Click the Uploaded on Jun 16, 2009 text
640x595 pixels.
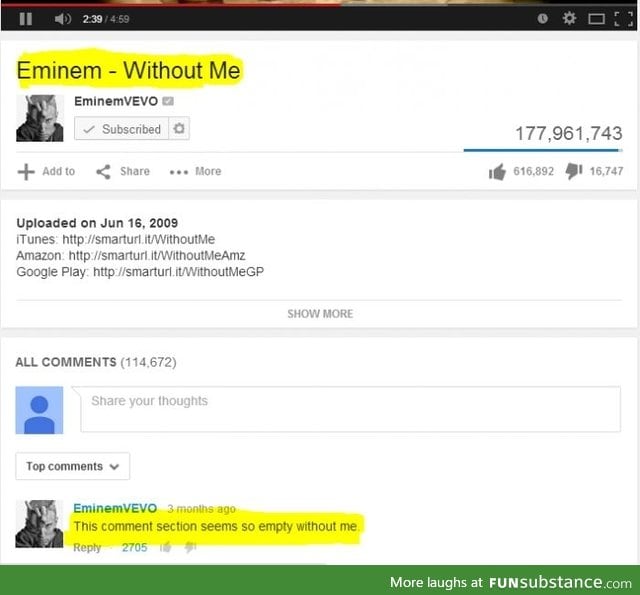click(97, 223)
